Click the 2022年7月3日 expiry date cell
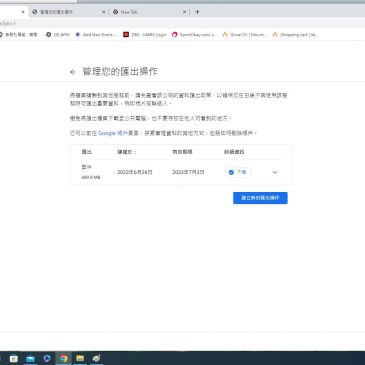 click(188, 172)
